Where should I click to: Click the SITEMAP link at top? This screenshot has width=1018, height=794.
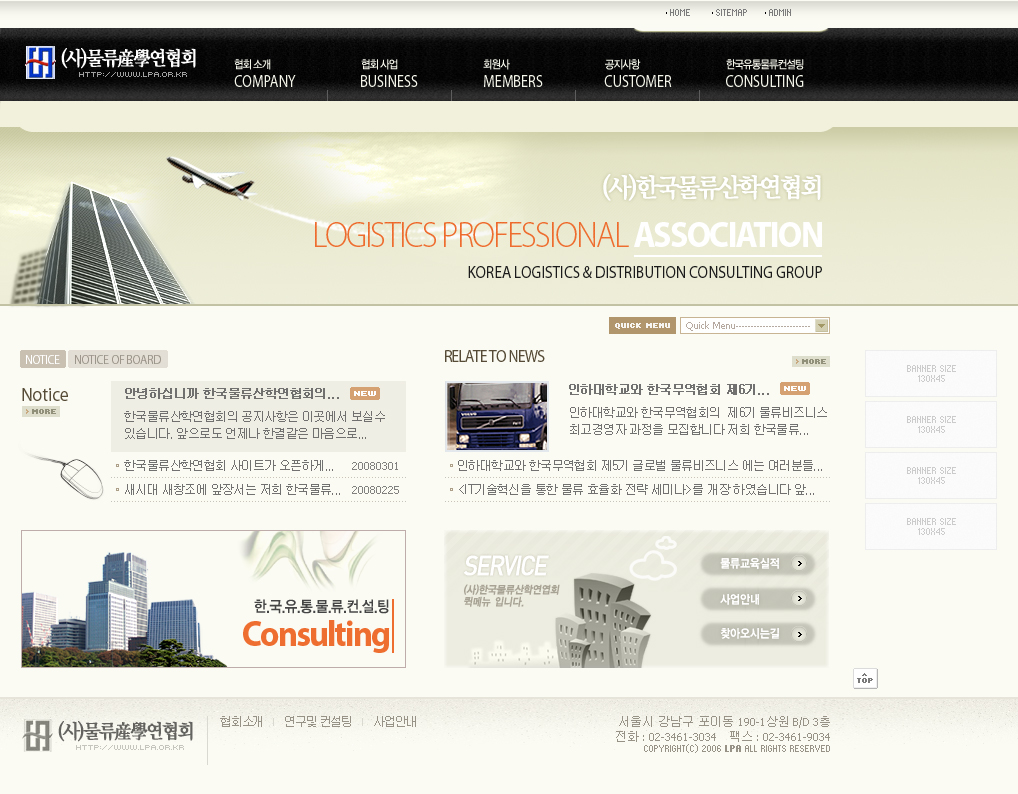[730, 13]
